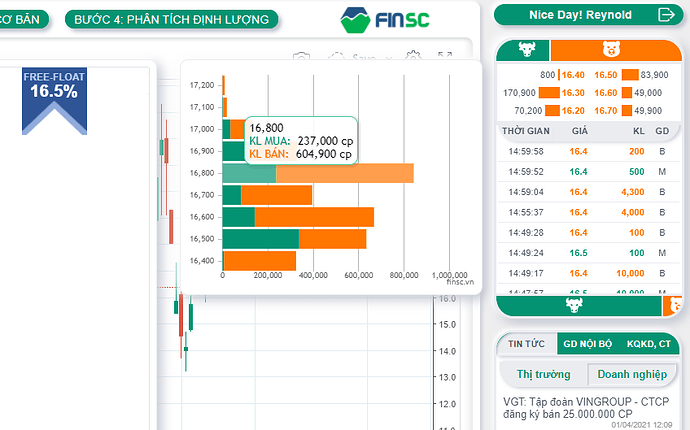Image resolution: width=690 pixels, height=430 pixels.
Task: Click the KL column header
Action: pos(639,131)
